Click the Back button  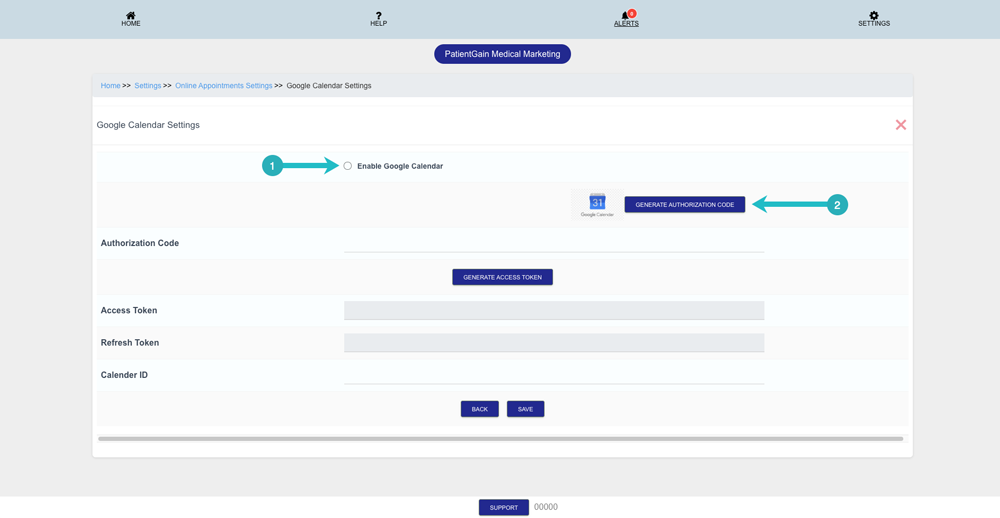[480, 409]
